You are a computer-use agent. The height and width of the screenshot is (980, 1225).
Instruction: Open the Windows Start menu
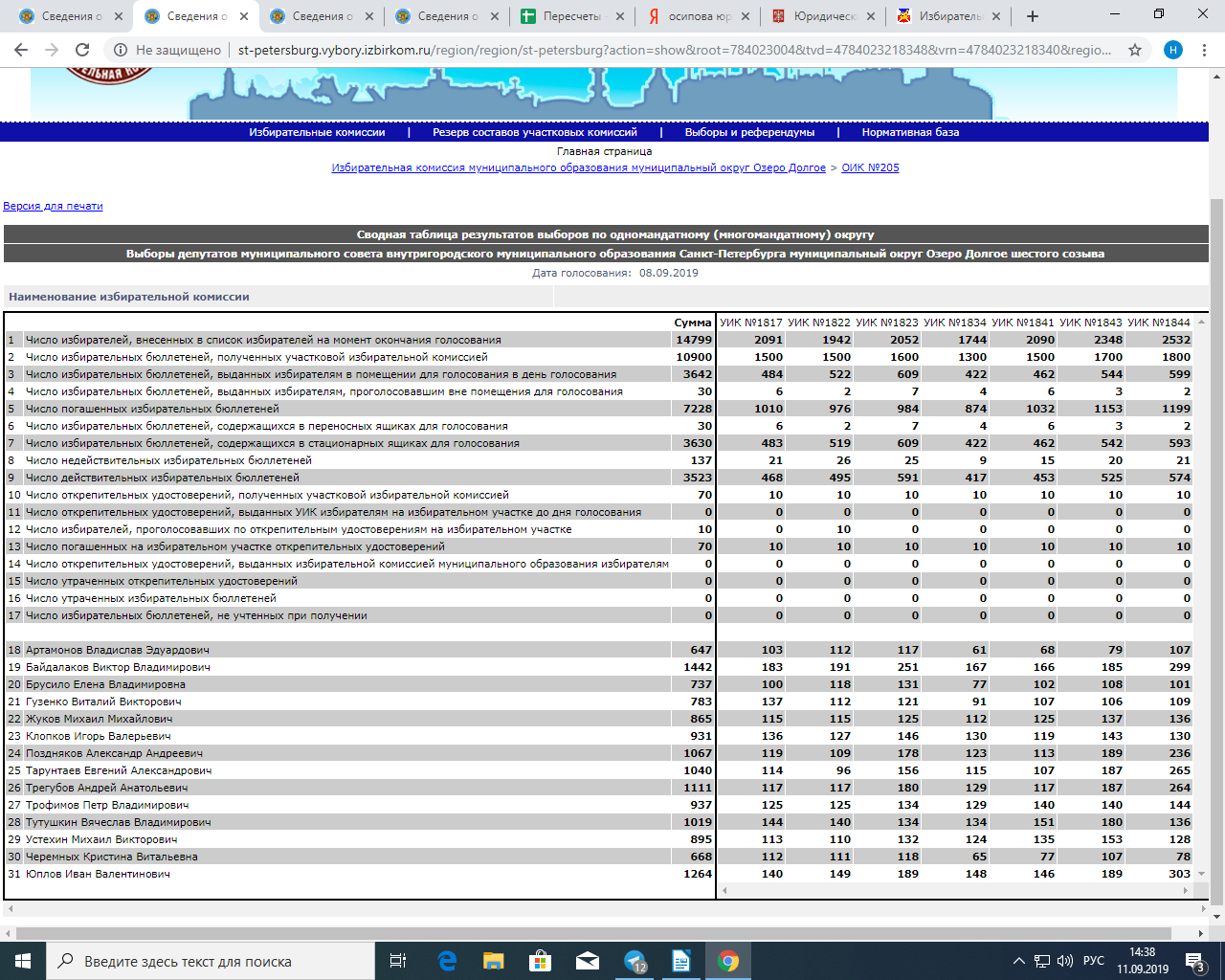point(23,961)
